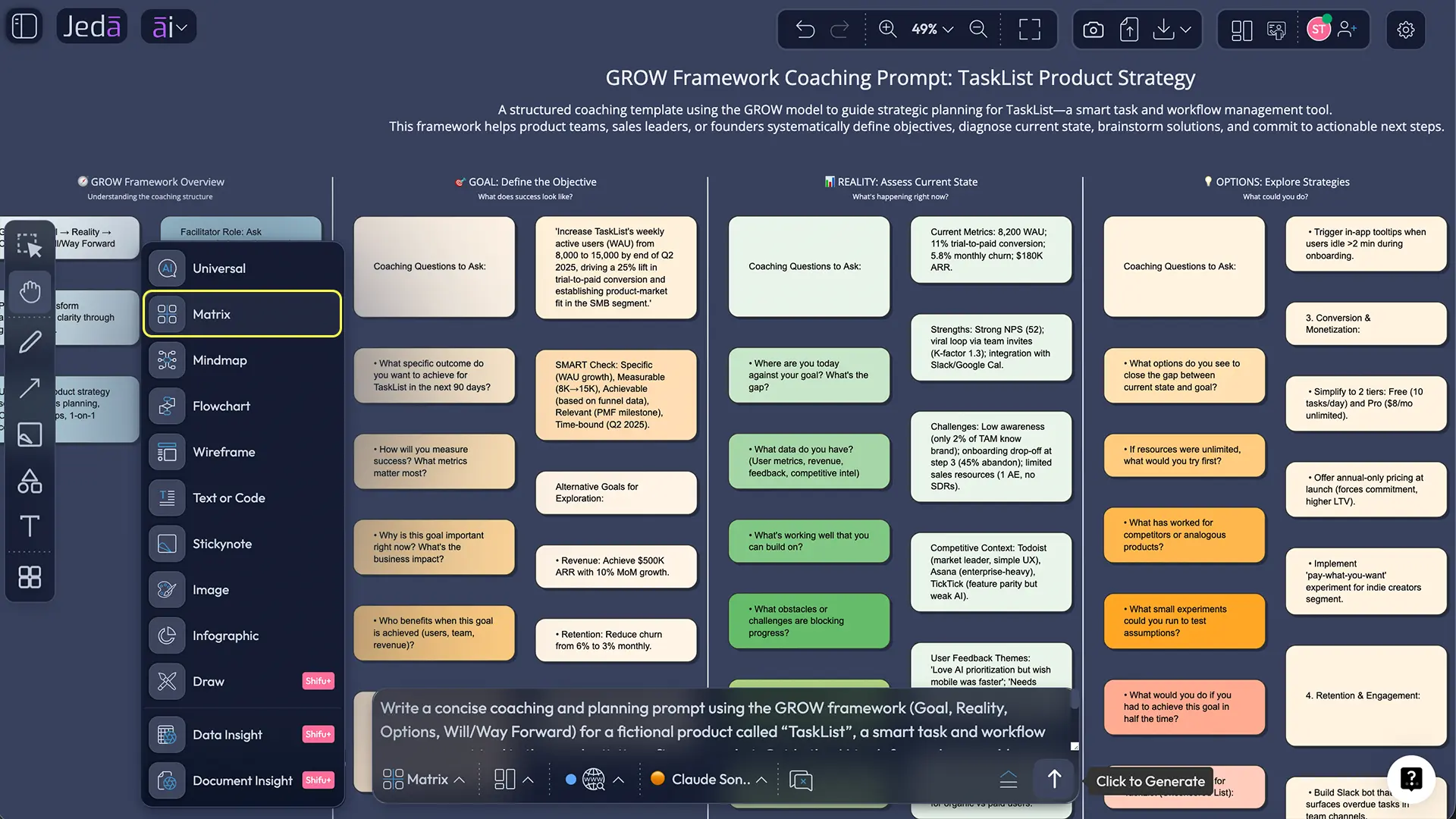Click the prompt box scrollbar
Screen dimensions: 1456x819
coord(1074,701)
